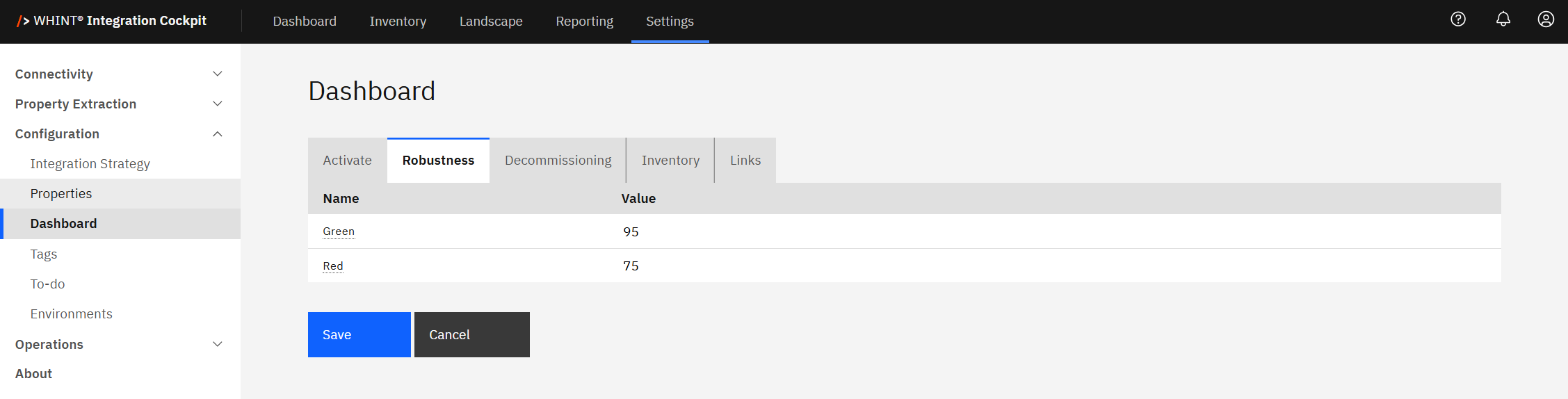This screenshot has height=399, width=1568.
Task: Expand the Operations section
Action: pyautogui.click(x=217, y=344)
